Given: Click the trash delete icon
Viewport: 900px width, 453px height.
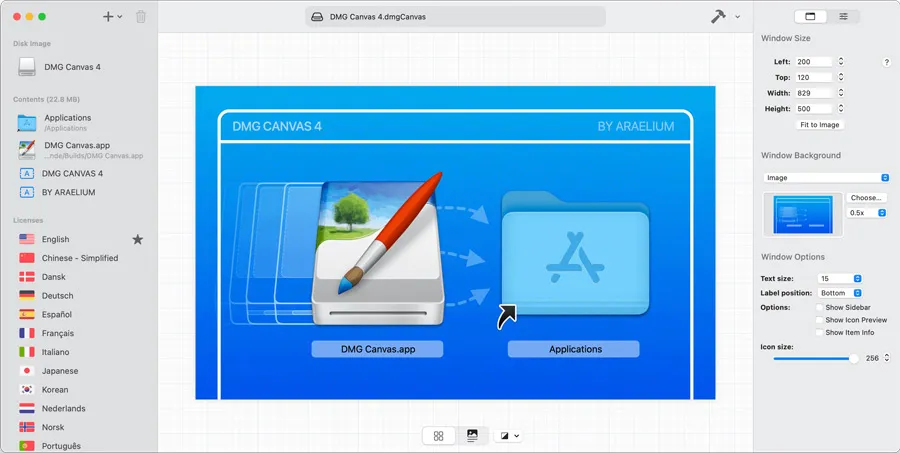Looking at the screenshot, I should click(140, 17).
